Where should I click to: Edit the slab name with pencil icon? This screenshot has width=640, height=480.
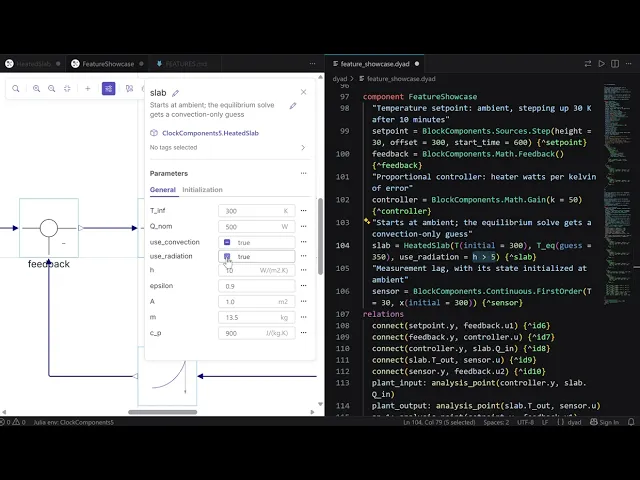click(176, 93)
